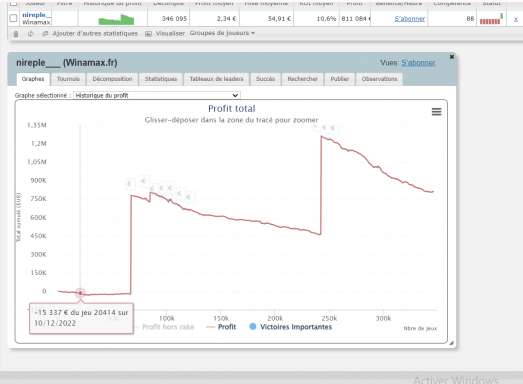Click S'abonner link in the player row

pyautogui.click(x=410, y=19)
